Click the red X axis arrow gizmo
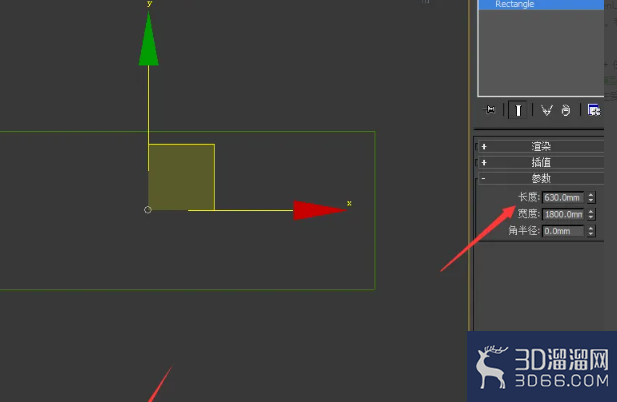 point(320,210)
